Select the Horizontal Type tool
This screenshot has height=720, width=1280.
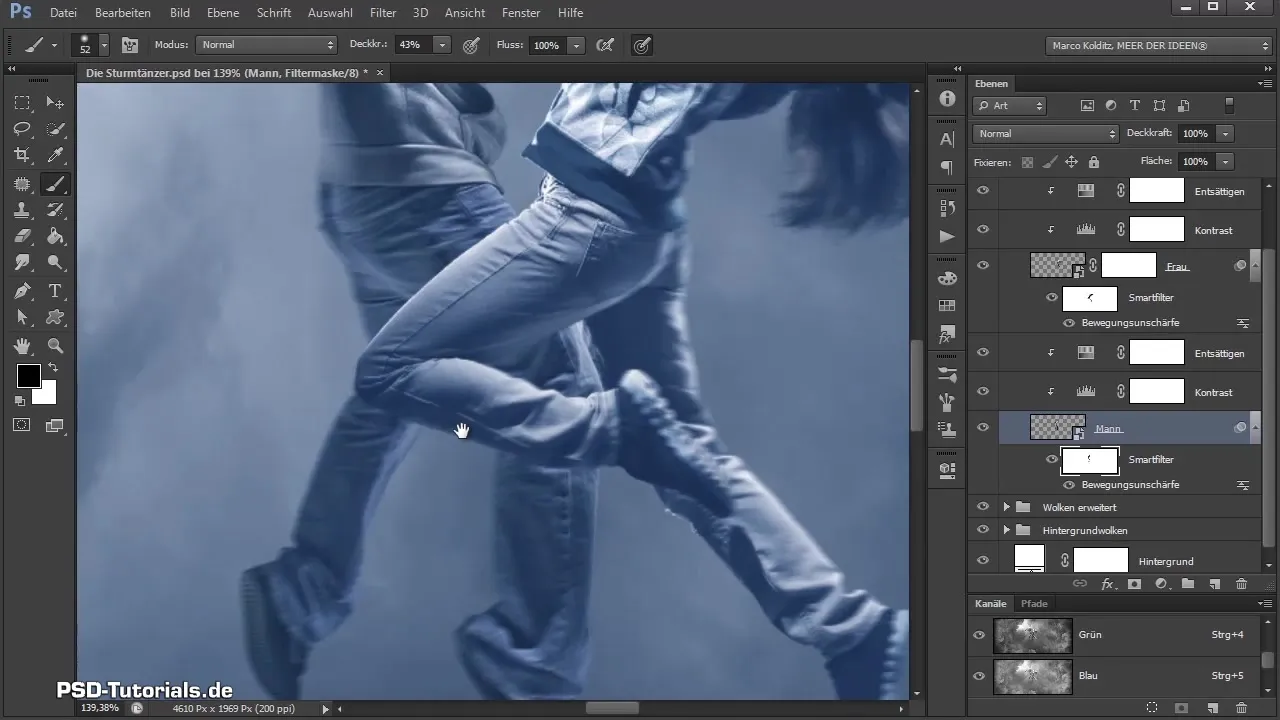tap(56, 291)
